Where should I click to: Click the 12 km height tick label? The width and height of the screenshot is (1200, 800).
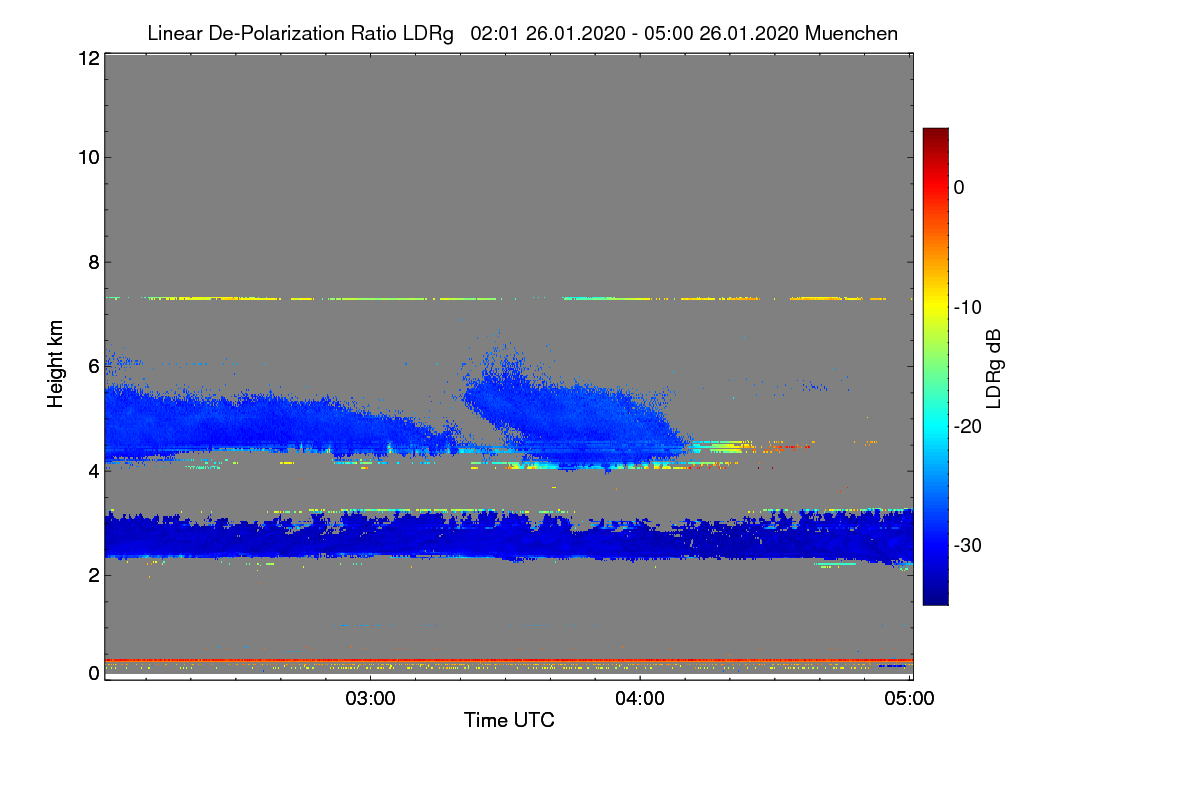(87, 58)
